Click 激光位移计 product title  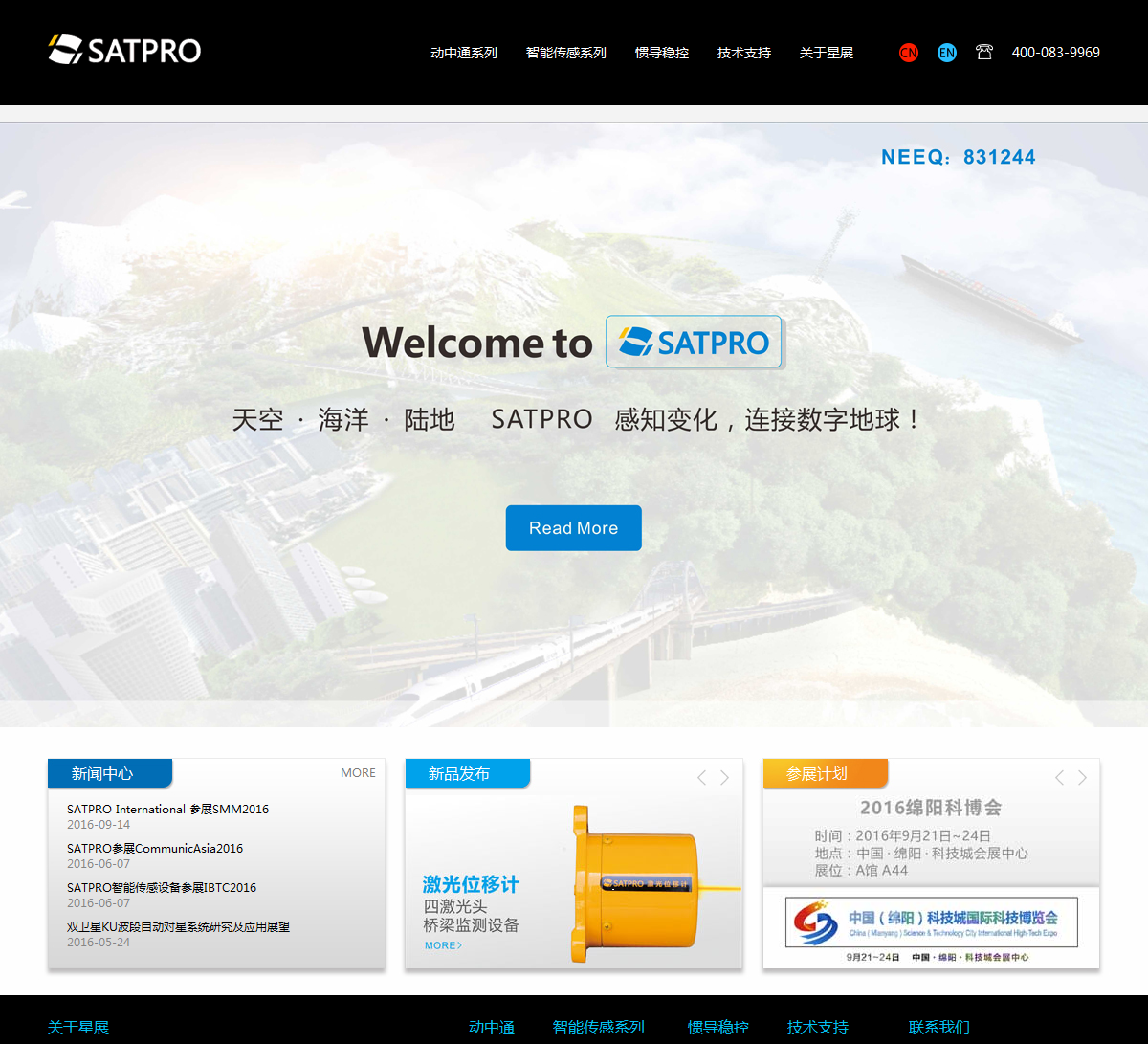pyautogui.click(x=471, y=884)
